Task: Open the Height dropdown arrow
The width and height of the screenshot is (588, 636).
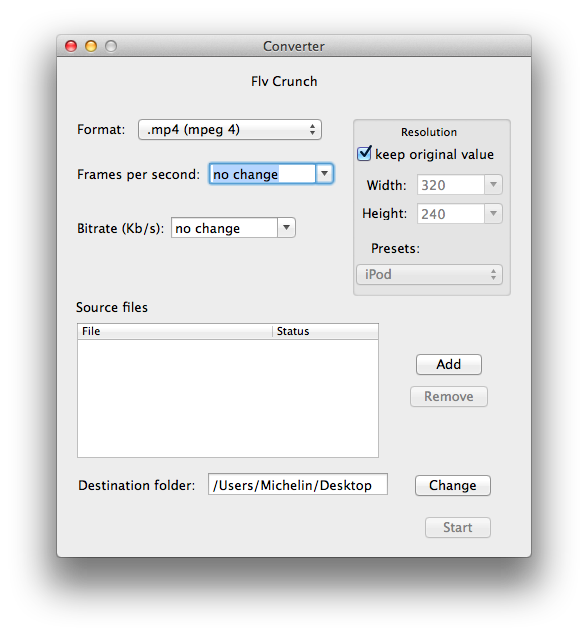Action: point(494,214)
